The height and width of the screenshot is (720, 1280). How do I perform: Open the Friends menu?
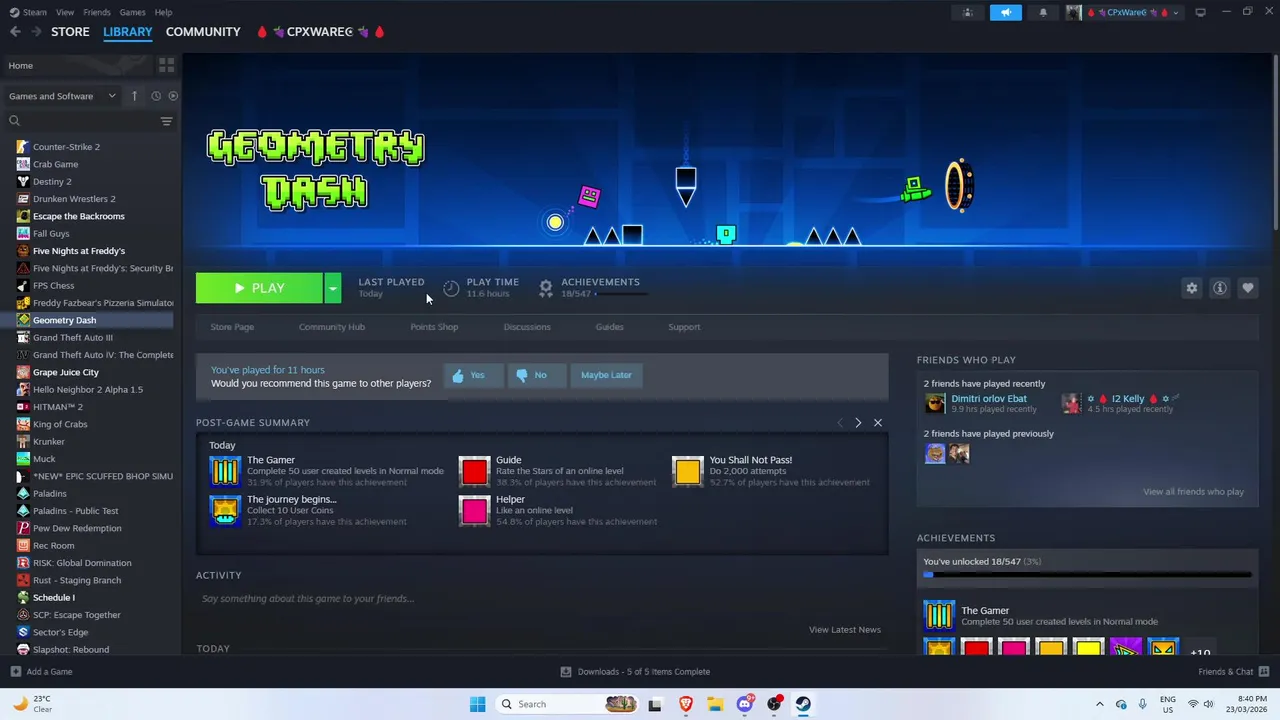click(97, 12)
